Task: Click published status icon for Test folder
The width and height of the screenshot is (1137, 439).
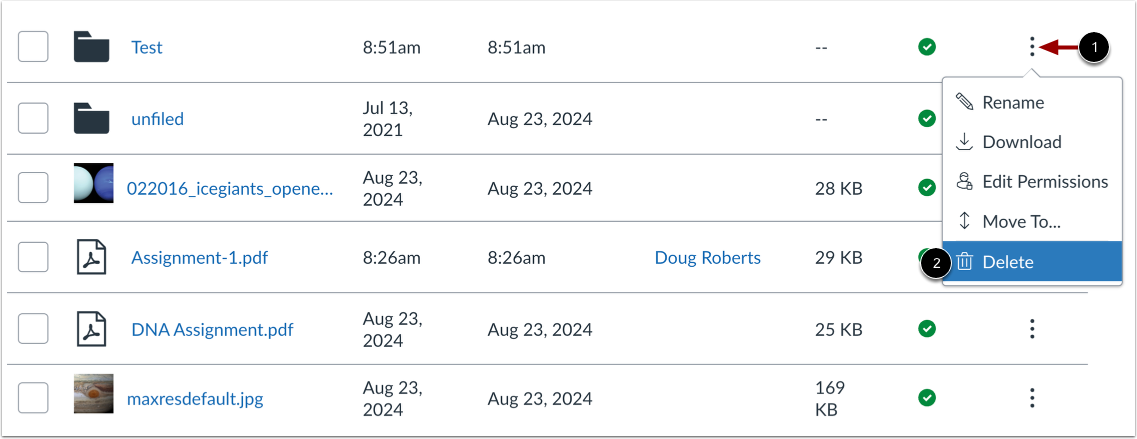Action: 927,47
